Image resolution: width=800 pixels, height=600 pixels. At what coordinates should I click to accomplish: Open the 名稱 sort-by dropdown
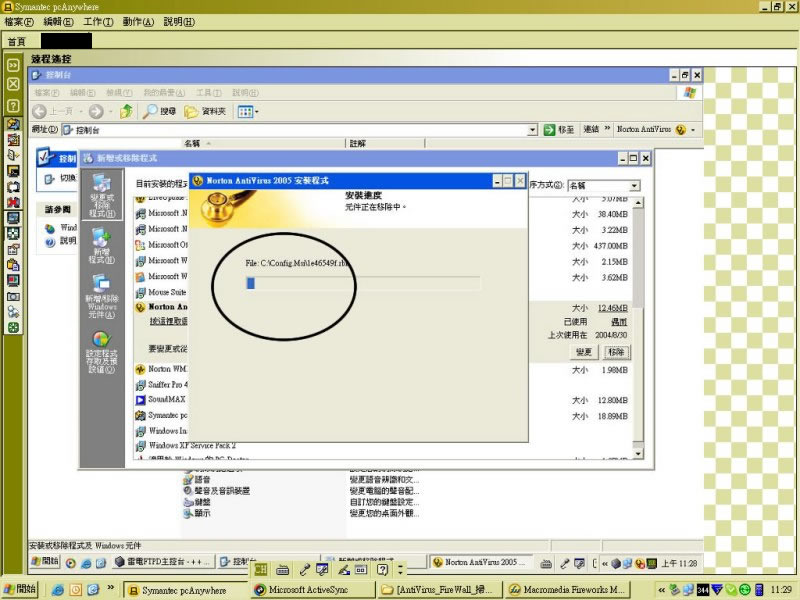click(634, 186)
